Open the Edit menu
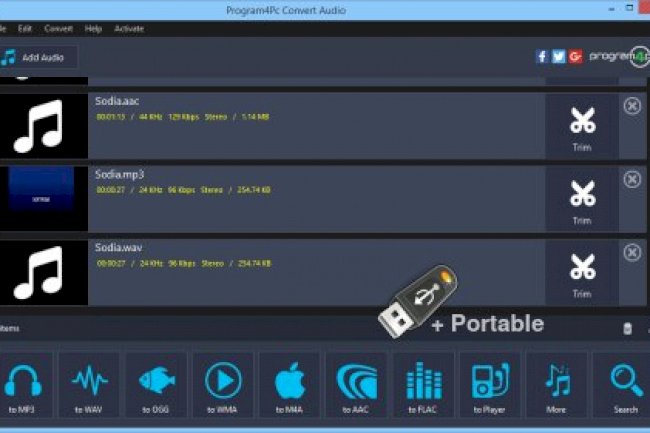650x433 pixels. coord(25,29)
